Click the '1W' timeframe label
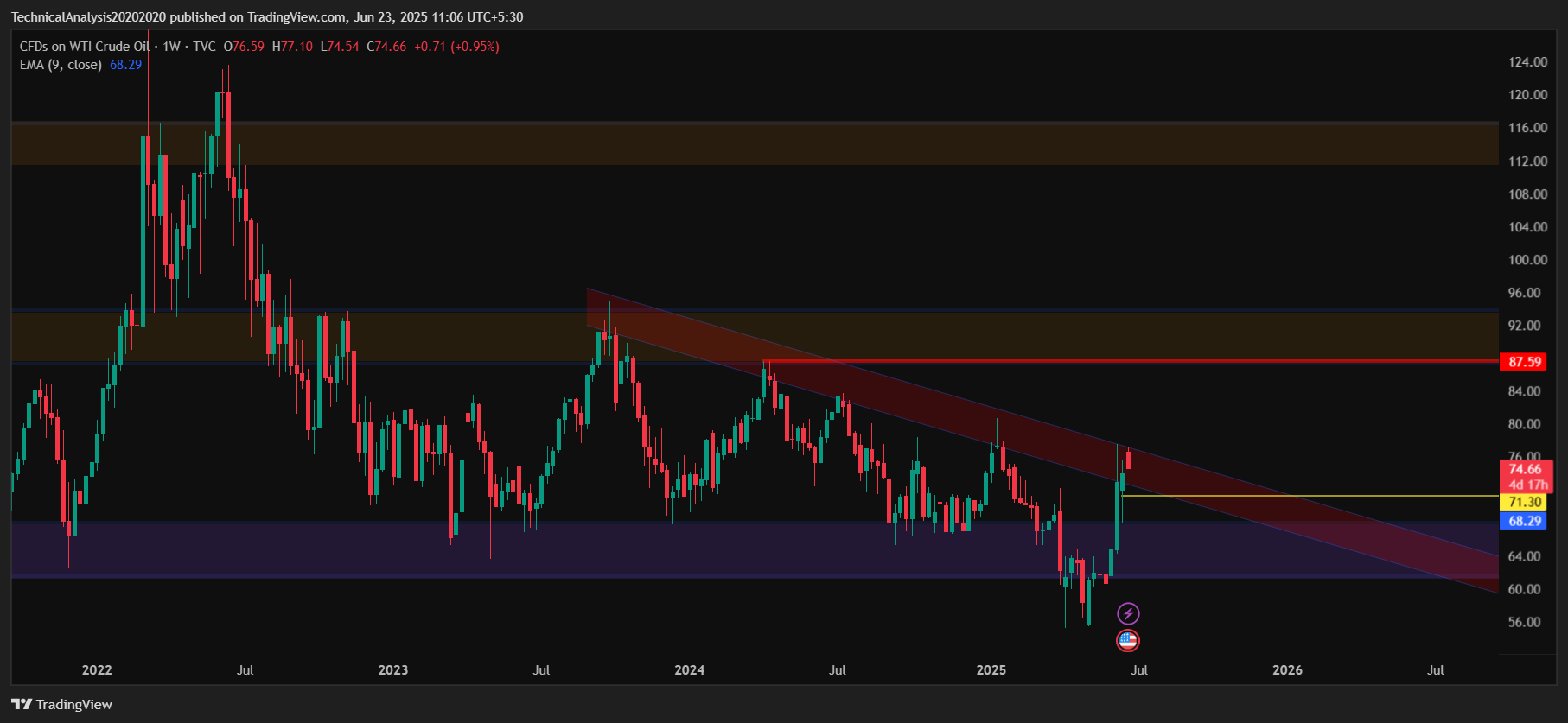 coord(171,47)
